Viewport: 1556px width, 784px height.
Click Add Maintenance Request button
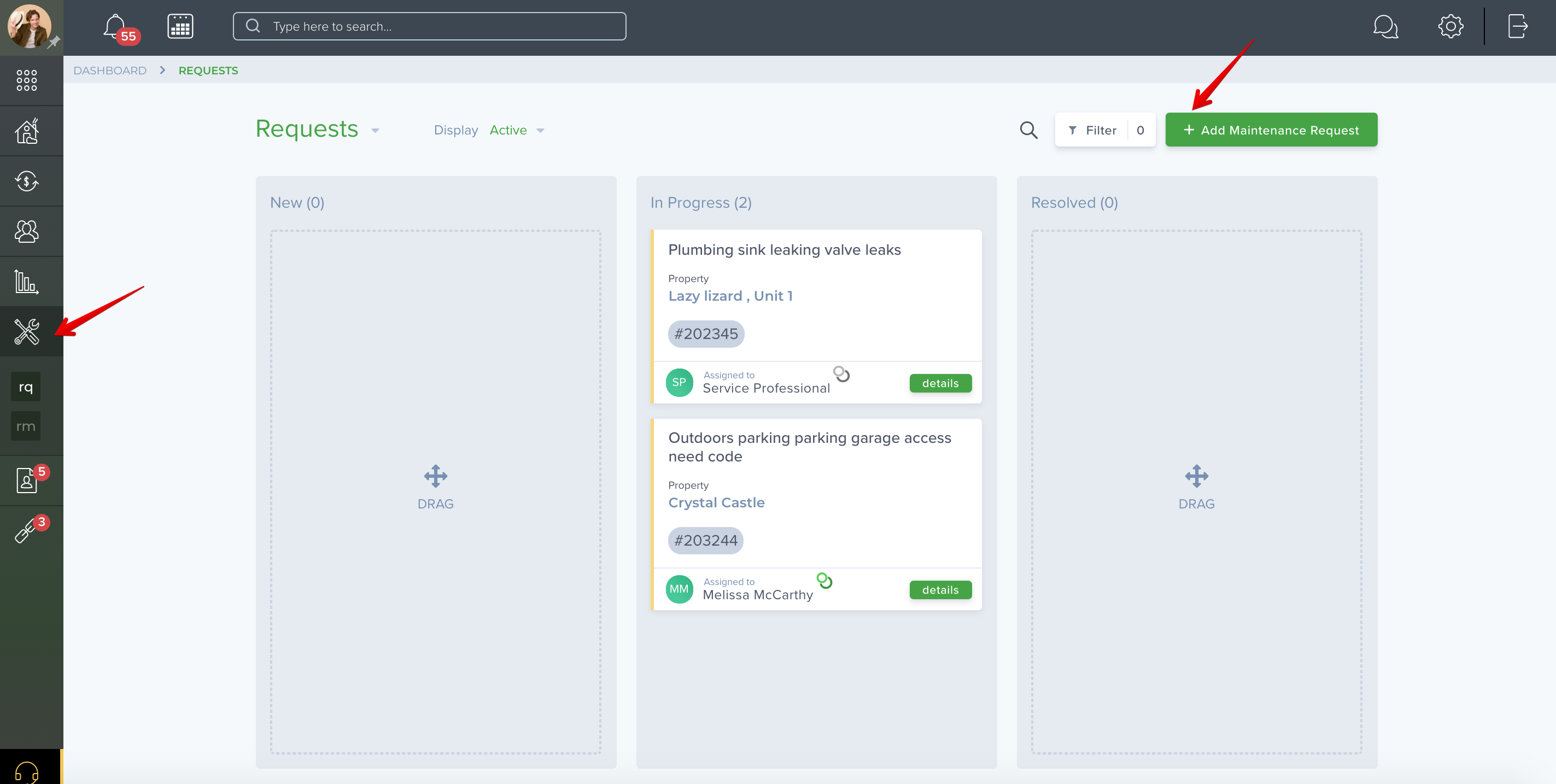1271,130
